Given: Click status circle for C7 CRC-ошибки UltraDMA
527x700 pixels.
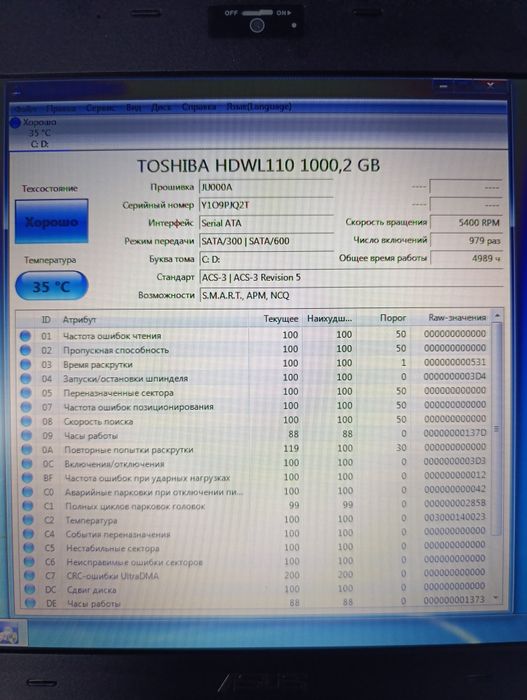Looking at the screenshot, I should coord(29,575).
